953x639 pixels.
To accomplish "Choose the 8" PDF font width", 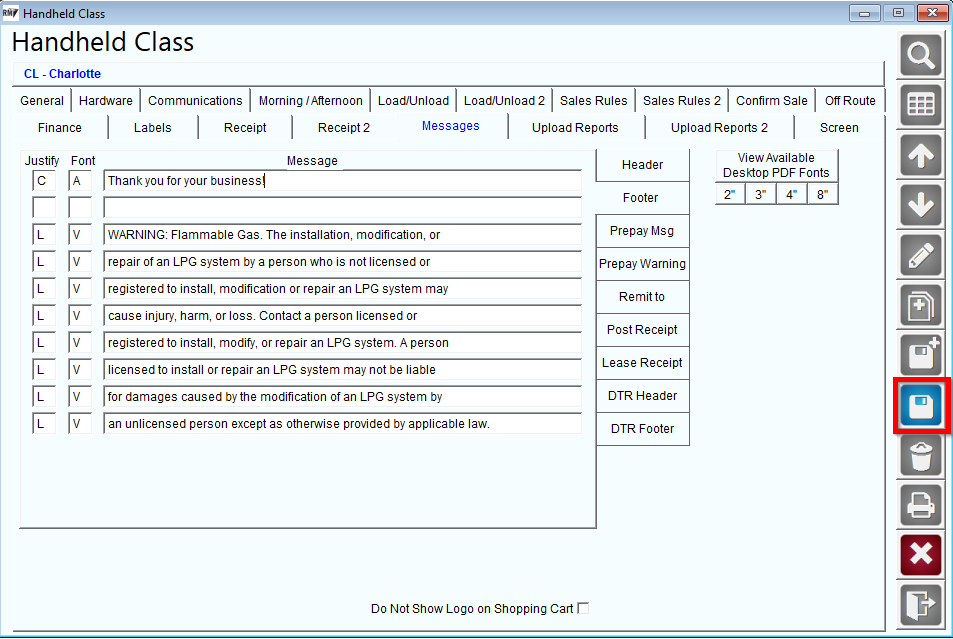I will tap(822, 195).
